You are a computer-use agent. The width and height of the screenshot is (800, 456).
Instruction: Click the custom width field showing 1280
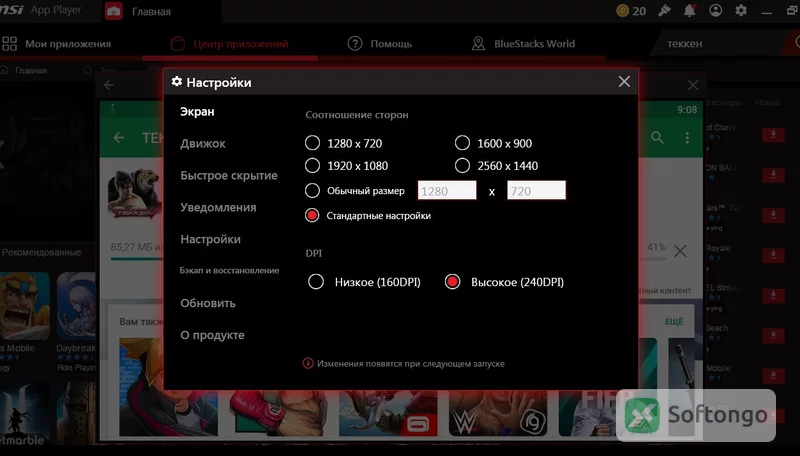click(447, 191)
